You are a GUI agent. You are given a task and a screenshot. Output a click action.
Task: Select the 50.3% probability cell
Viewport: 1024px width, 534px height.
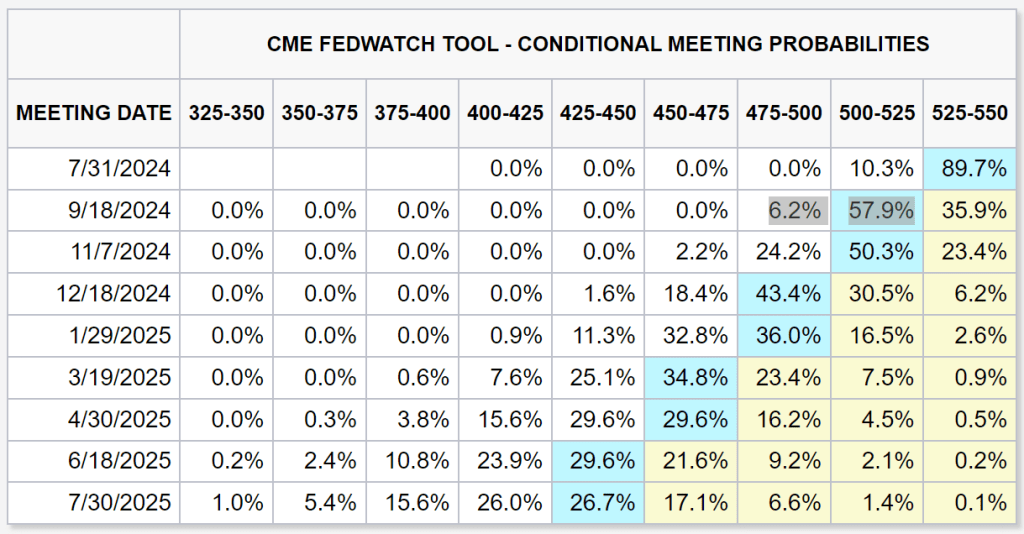(876, 252)
